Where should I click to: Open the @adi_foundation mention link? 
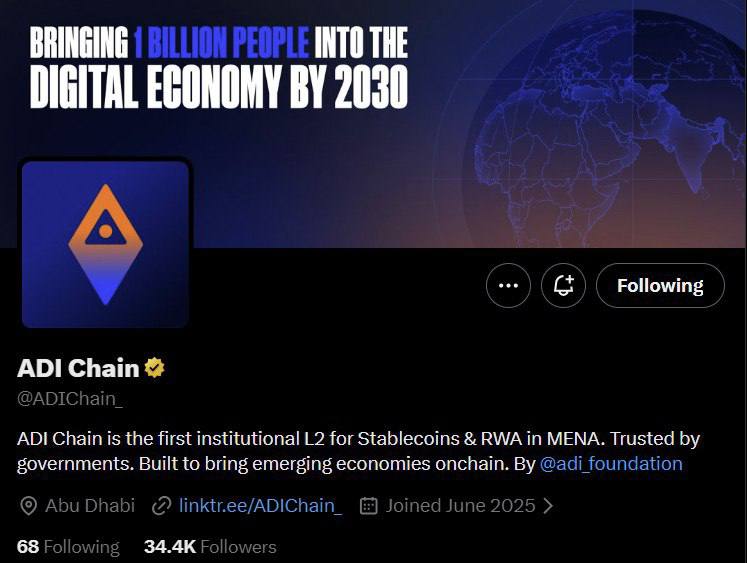611,463
